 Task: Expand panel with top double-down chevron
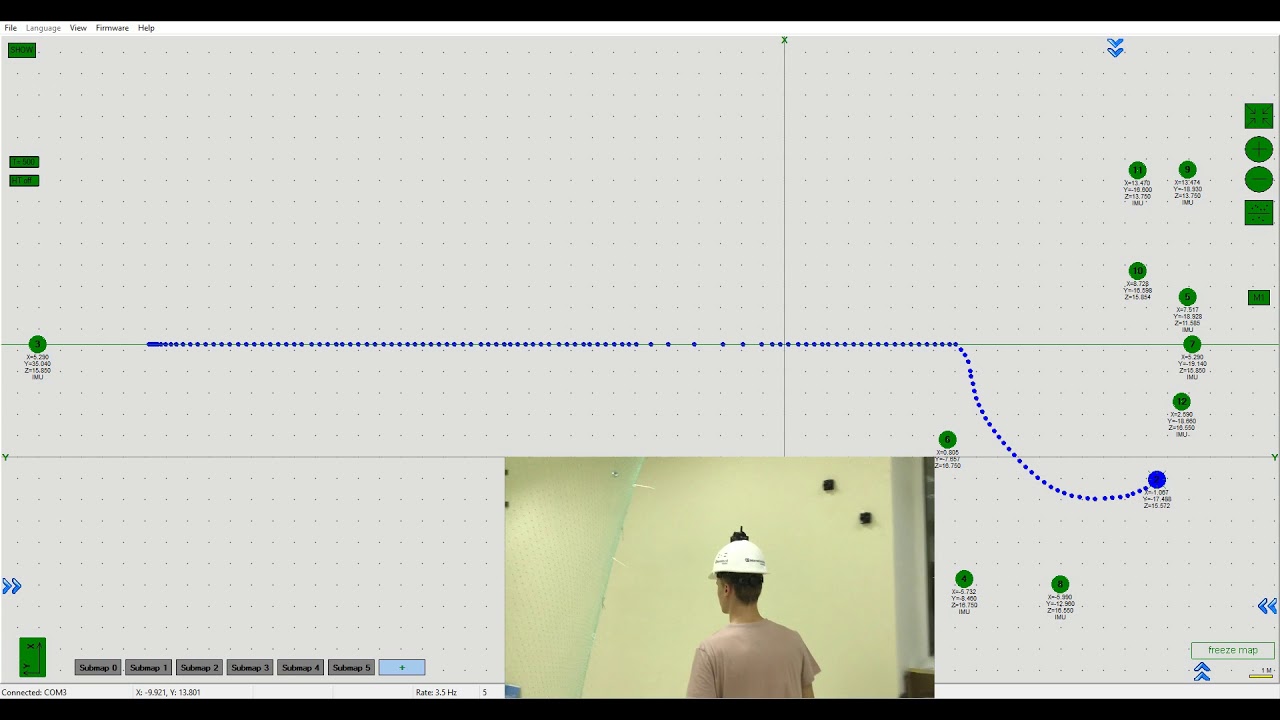point(1115,48)
